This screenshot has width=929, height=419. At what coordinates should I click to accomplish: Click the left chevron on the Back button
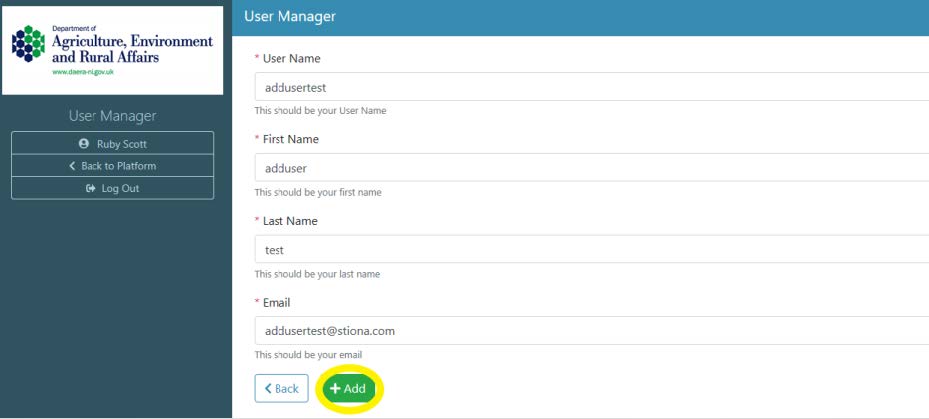(268, 389)
